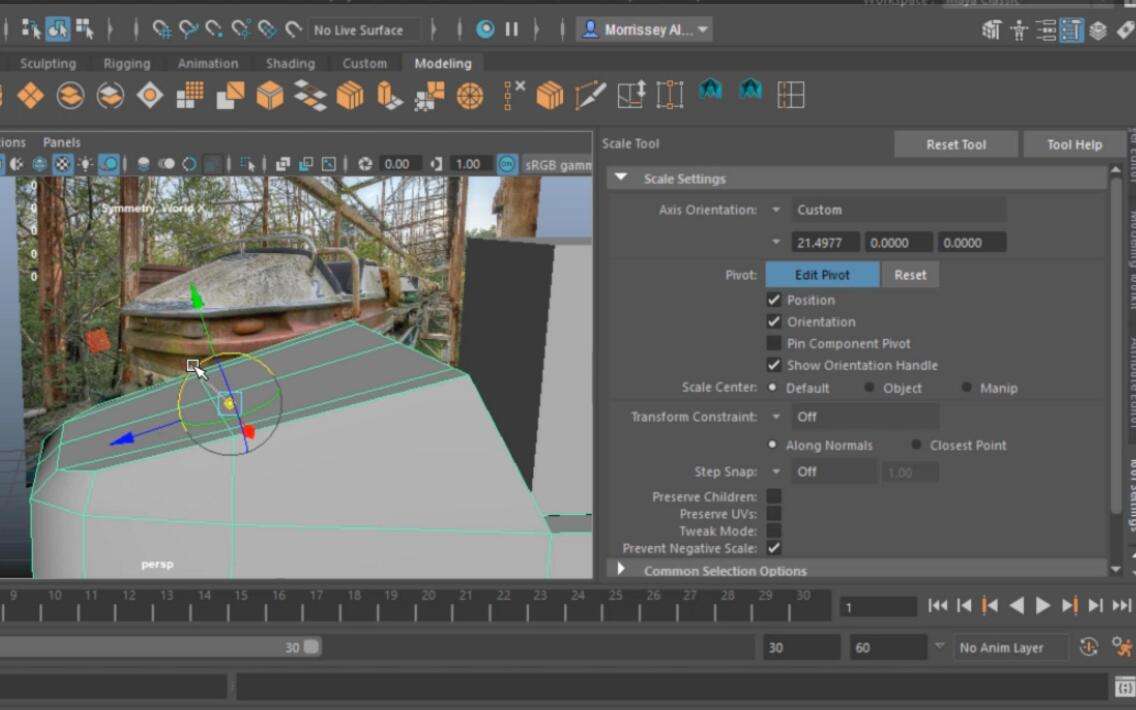The image size is (1136, 710).
Task: Click the orientation X value field 21.4977
Action: click(825, 243)
